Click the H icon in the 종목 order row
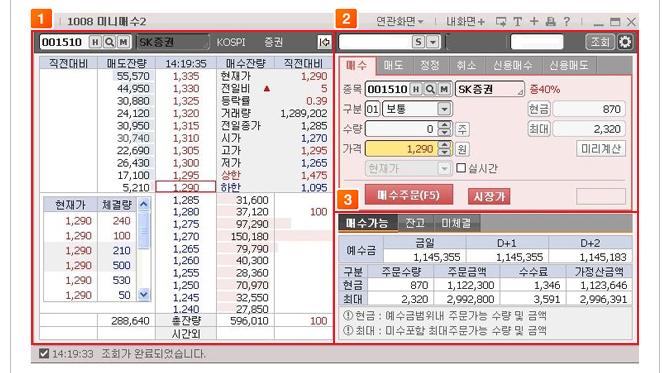 pyautogui.click(x=416, y=89)
